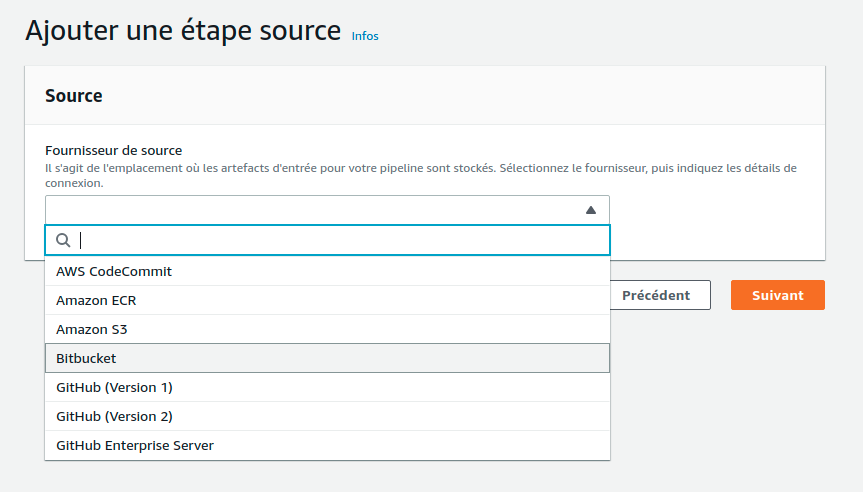Click the source provider description text
863x492 pixels.
tap(400, 168)
